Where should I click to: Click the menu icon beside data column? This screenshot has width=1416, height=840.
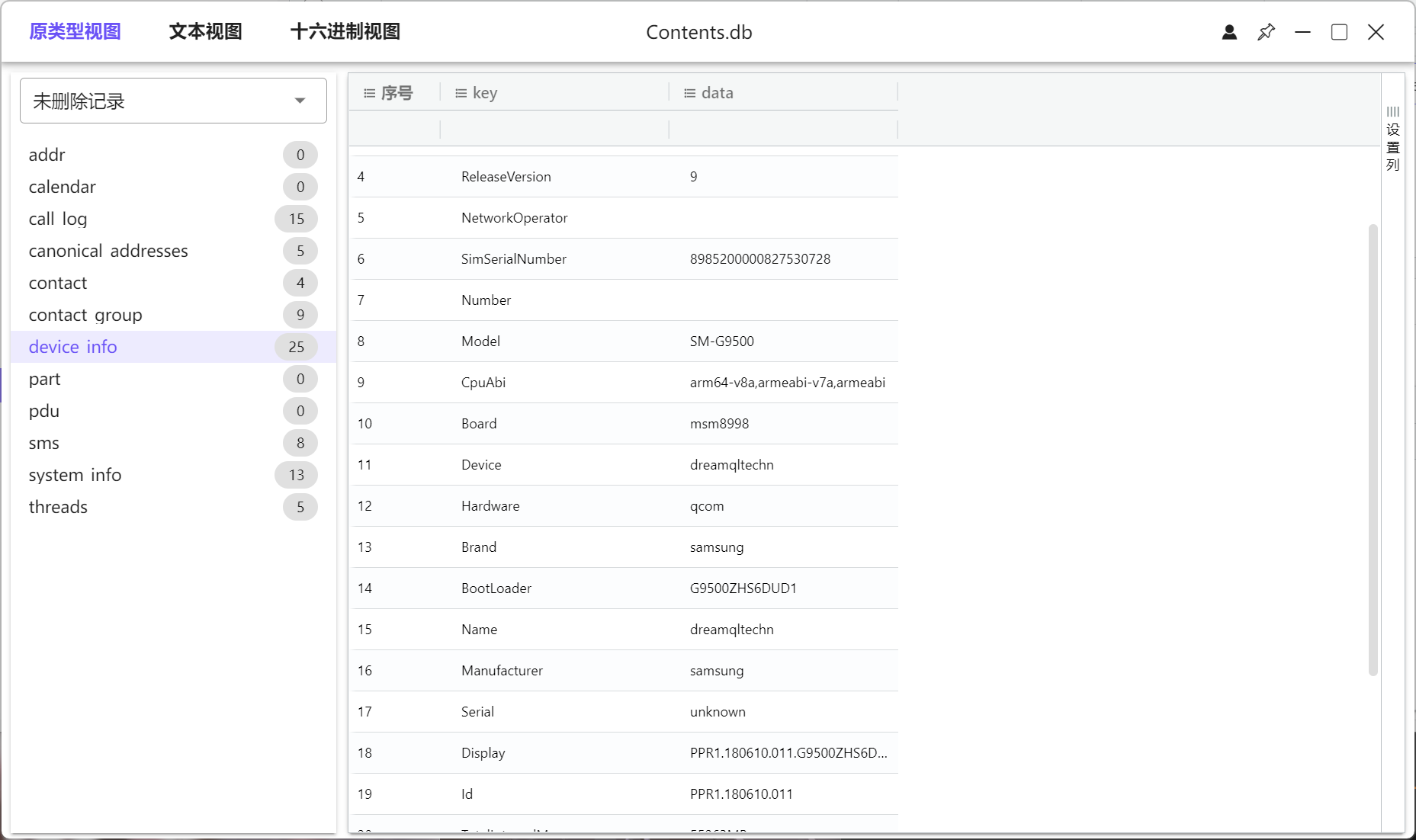(x=689, y=93)
